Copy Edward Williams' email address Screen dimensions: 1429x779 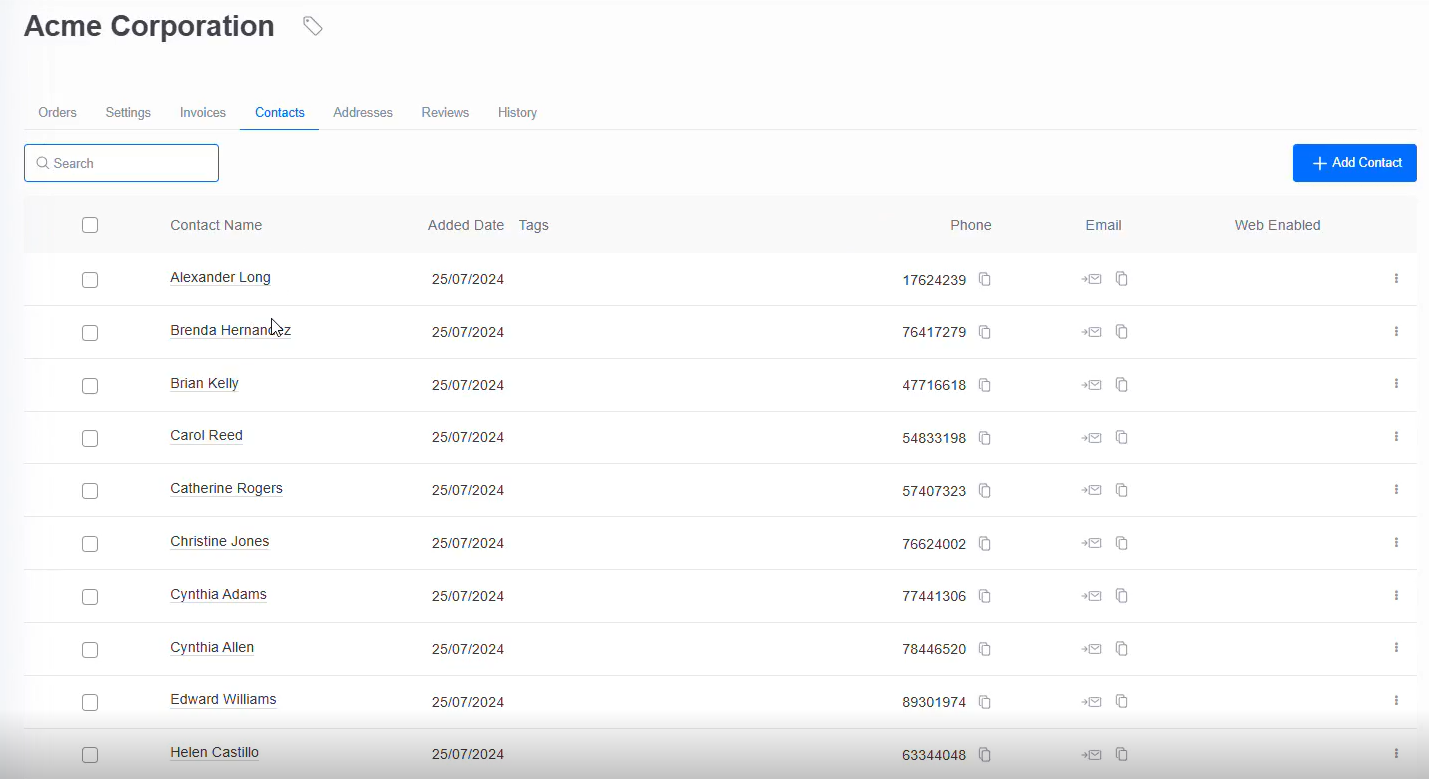pyautogui.click(x=1121, y=702)
